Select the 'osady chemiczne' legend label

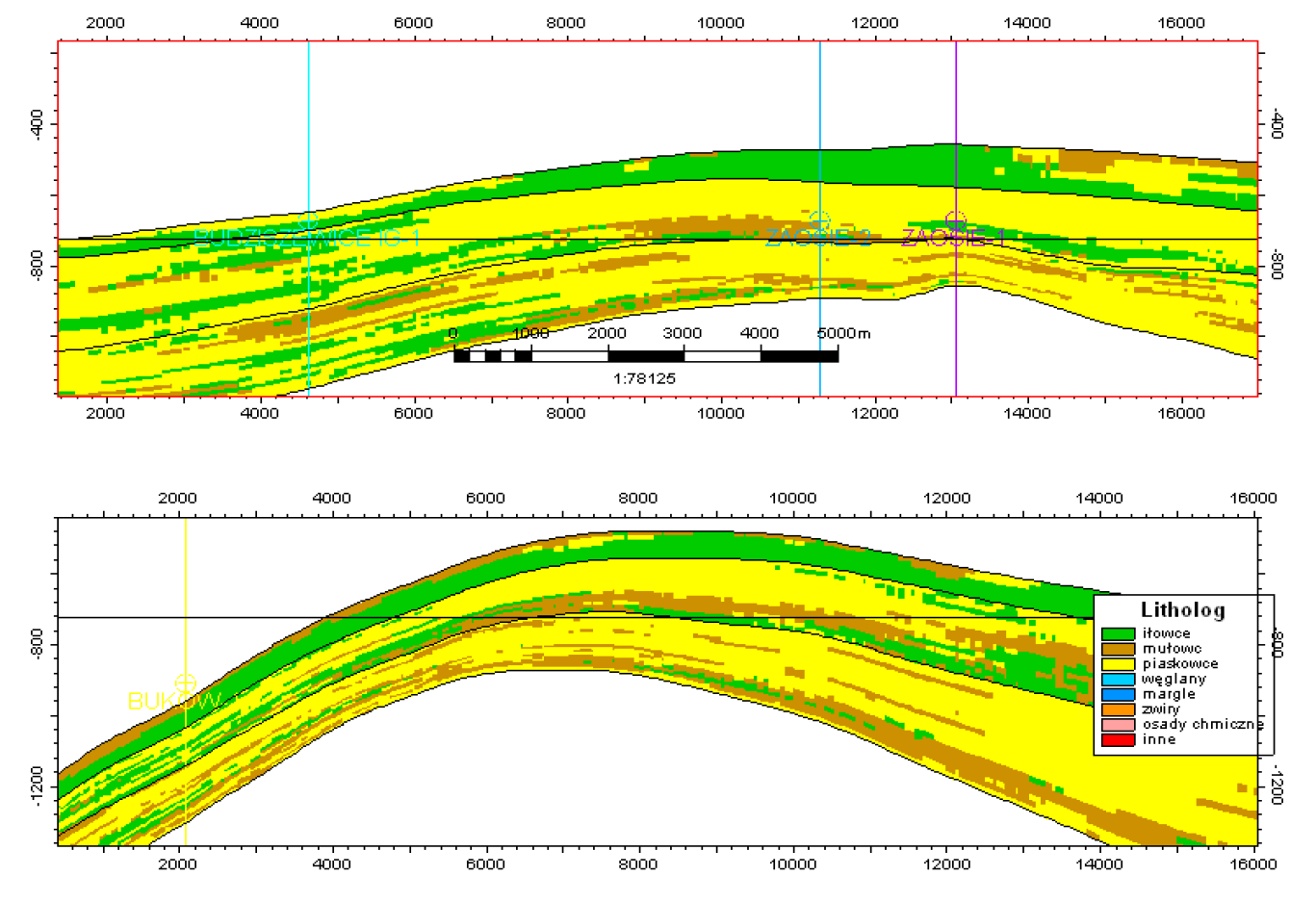pos(1203,725)
